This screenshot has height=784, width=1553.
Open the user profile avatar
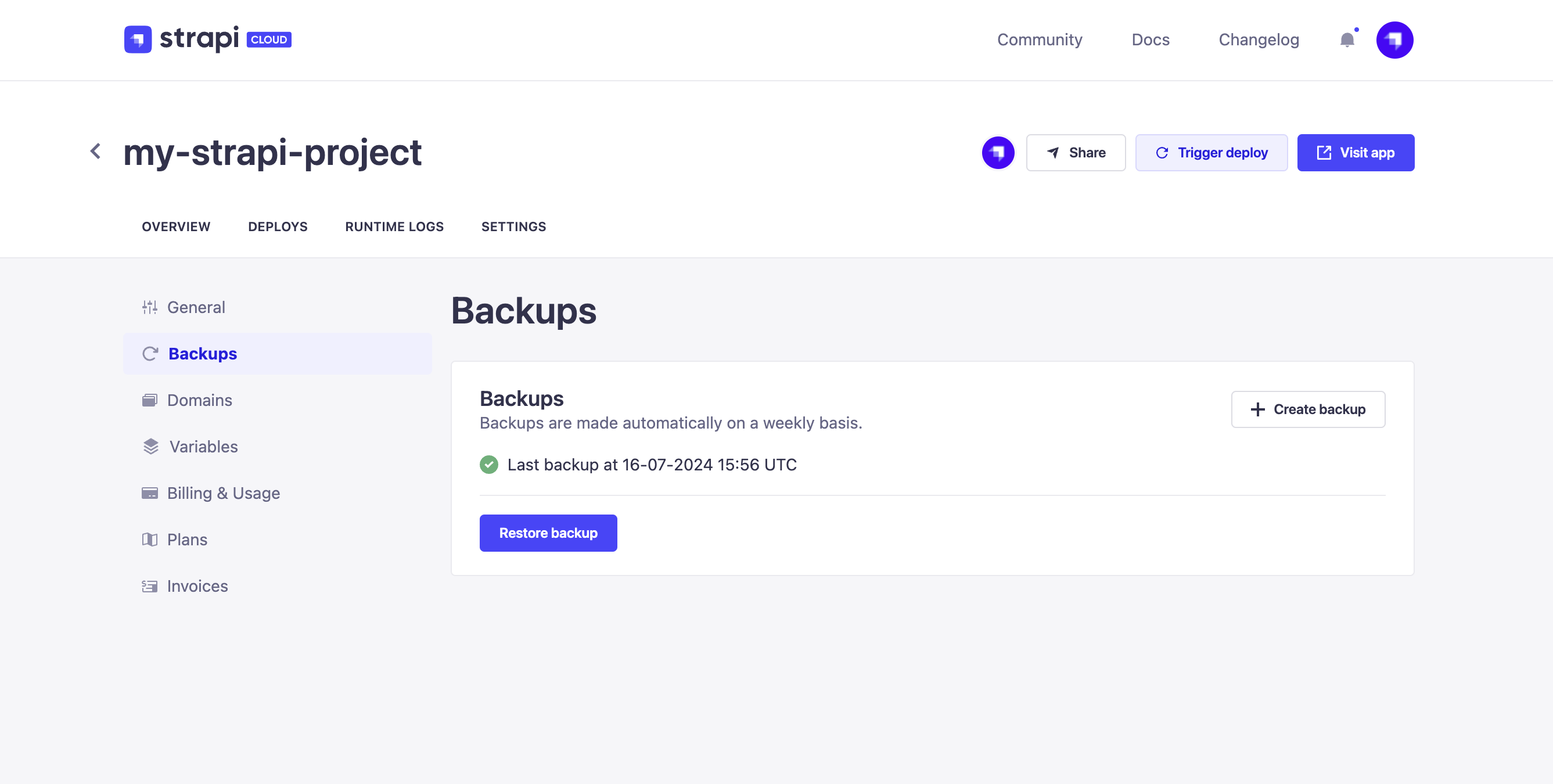click(1395, 39)
